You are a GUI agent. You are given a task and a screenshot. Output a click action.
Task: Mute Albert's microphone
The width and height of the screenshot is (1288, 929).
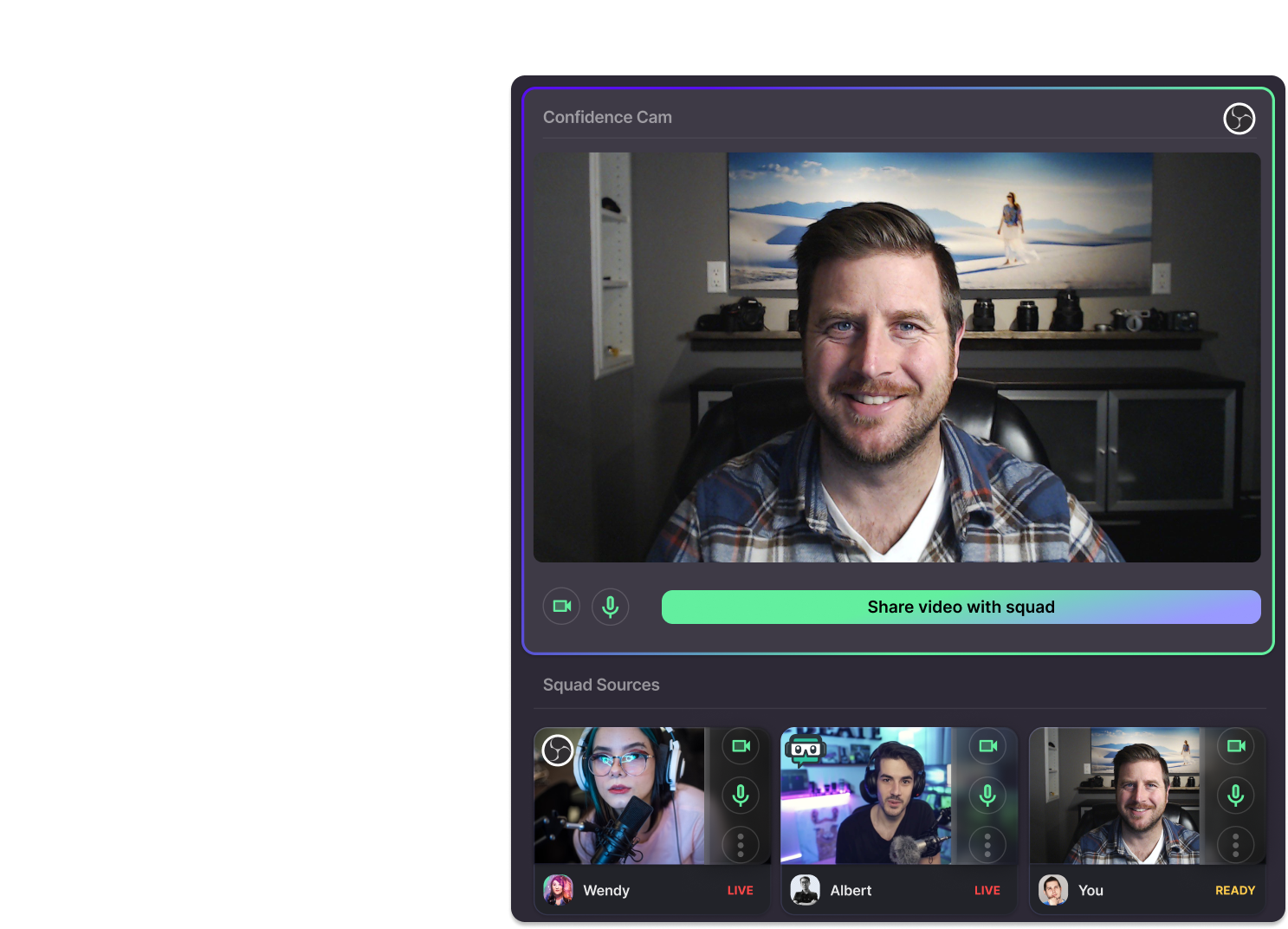(987, 795)
